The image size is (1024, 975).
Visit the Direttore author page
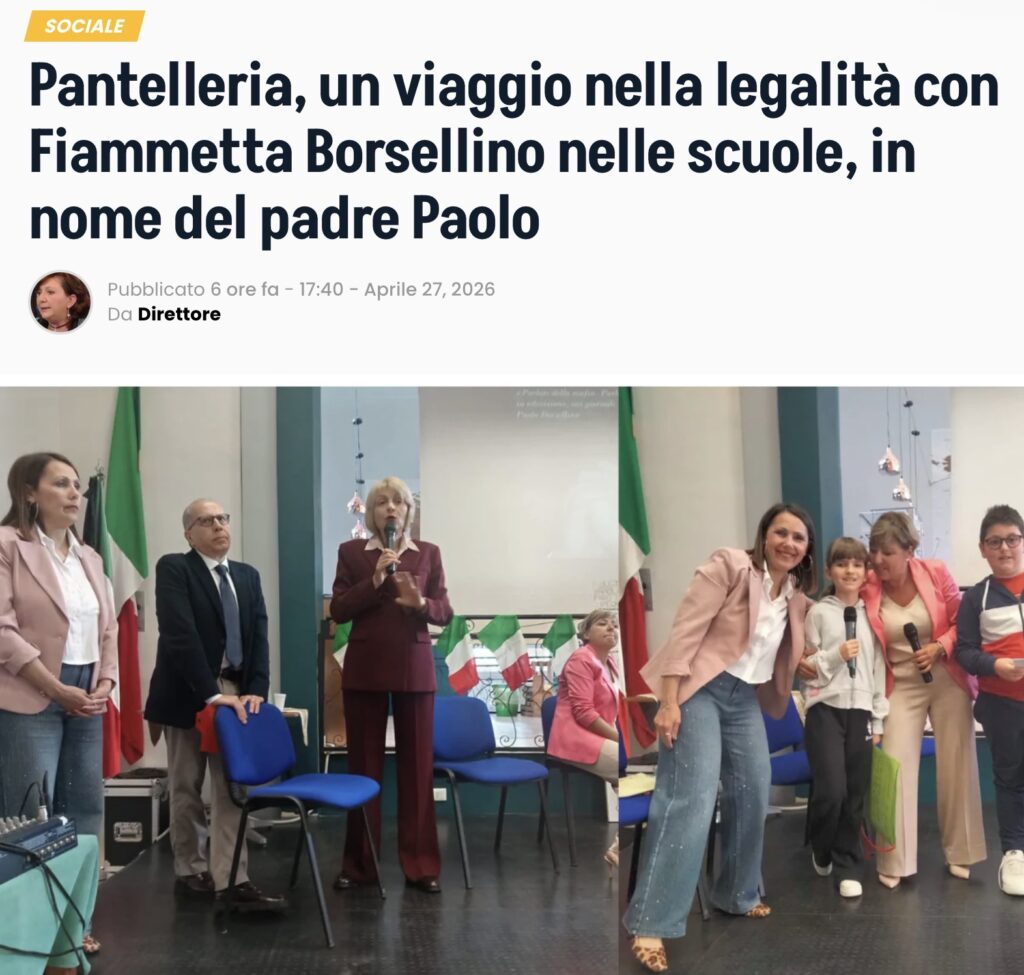click(x=179, y=314)
